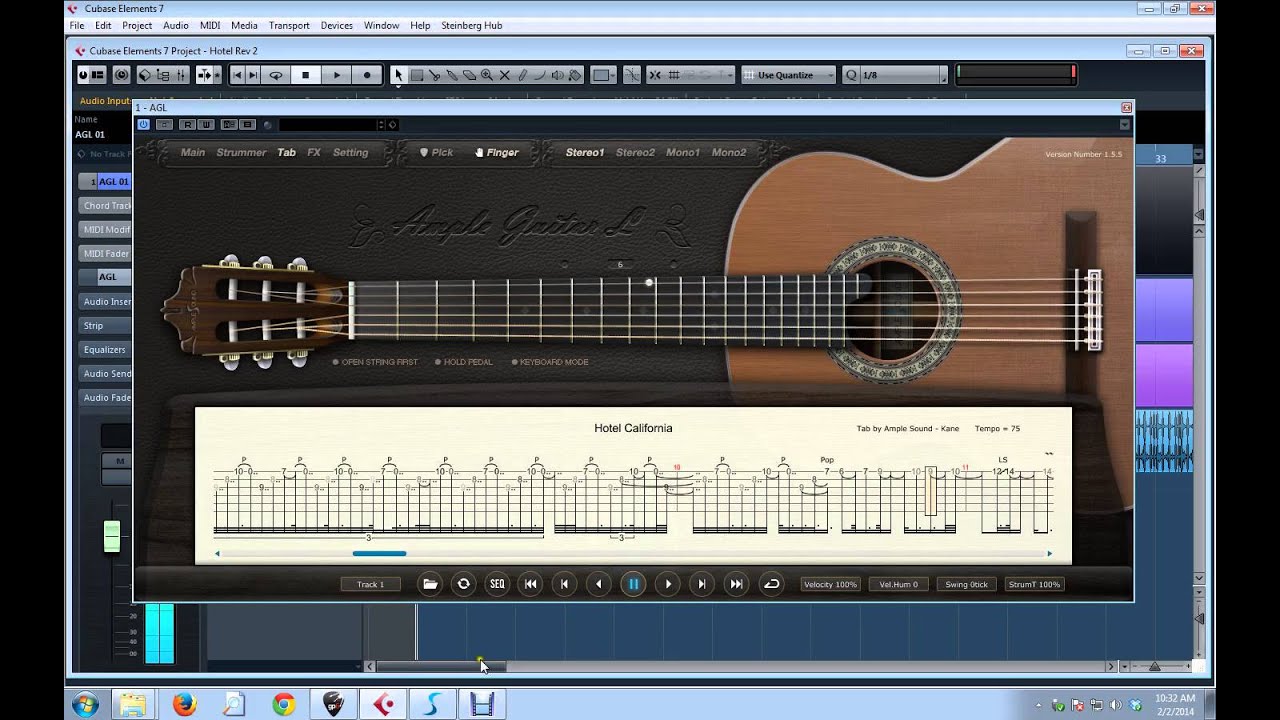
Task: Click the SEQ button in tab player
Action: pyautogui.click(x=497, y=584)
